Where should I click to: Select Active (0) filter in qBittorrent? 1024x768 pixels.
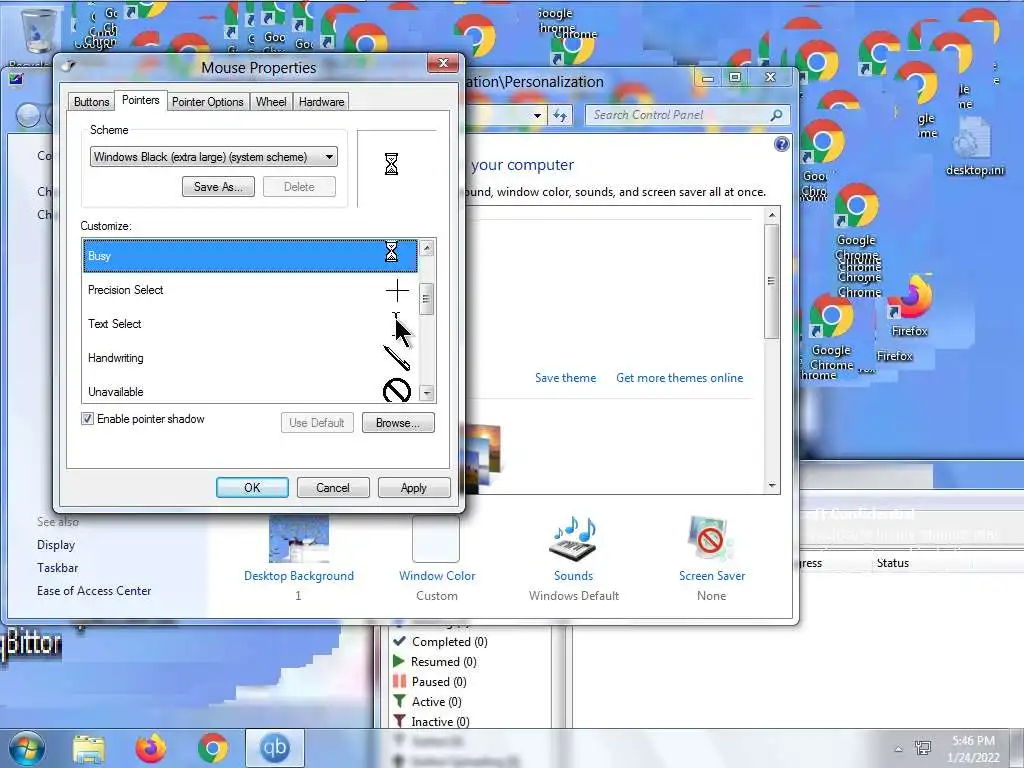click(x=427, y=701)
